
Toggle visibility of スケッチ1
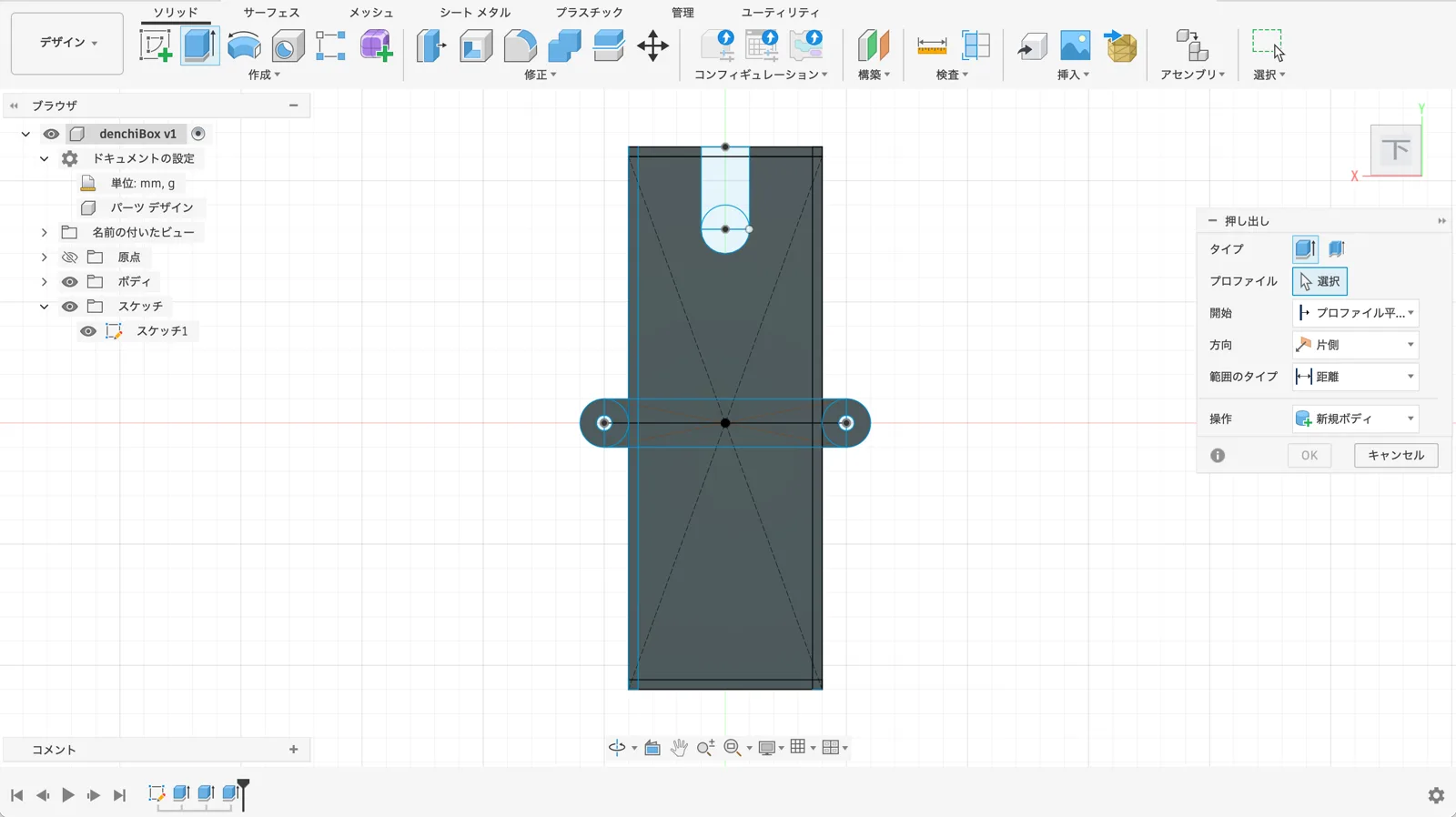click(x=87, y=331)
